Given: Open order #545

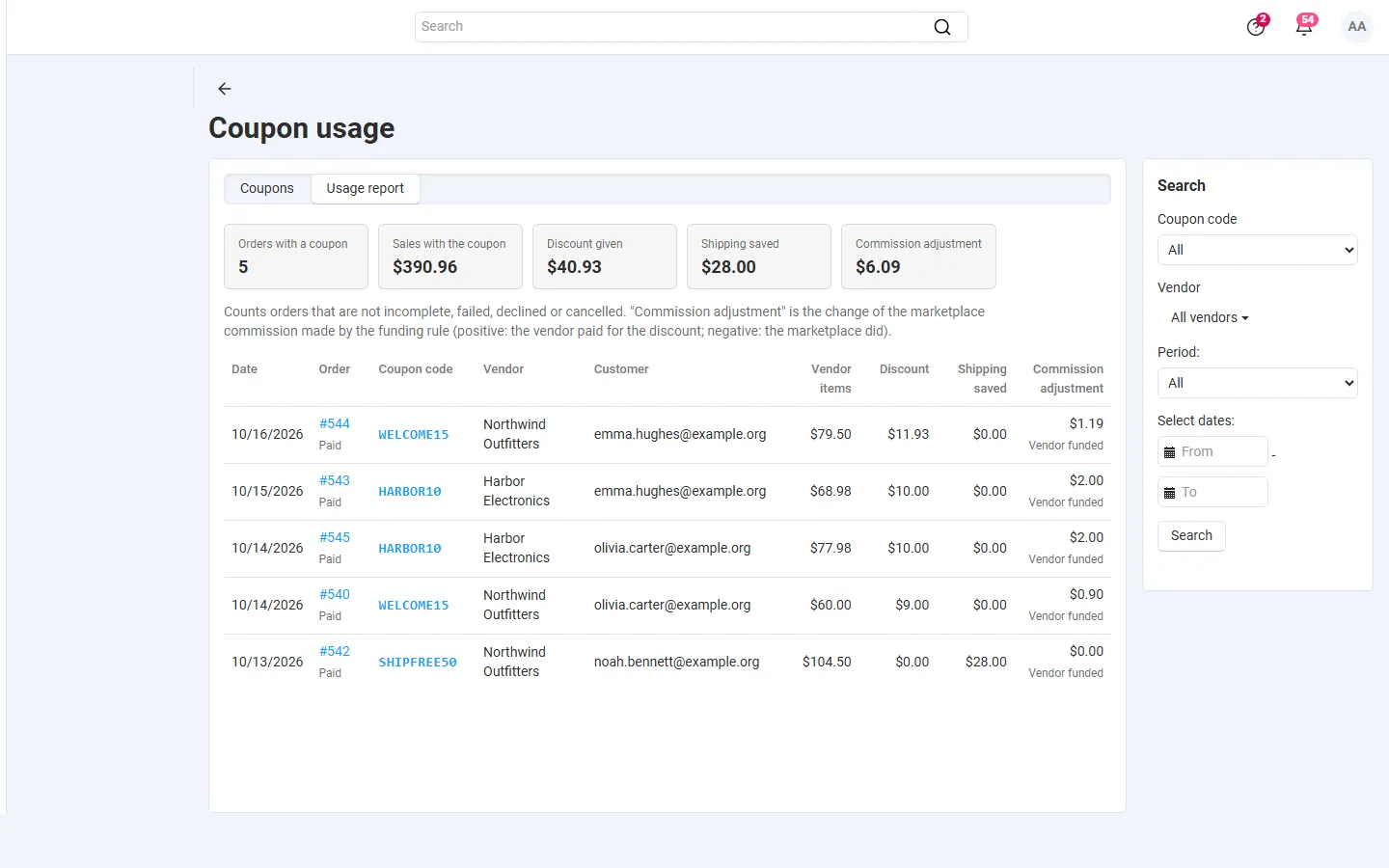Looking at the screenshot, I should coord(335,537).
